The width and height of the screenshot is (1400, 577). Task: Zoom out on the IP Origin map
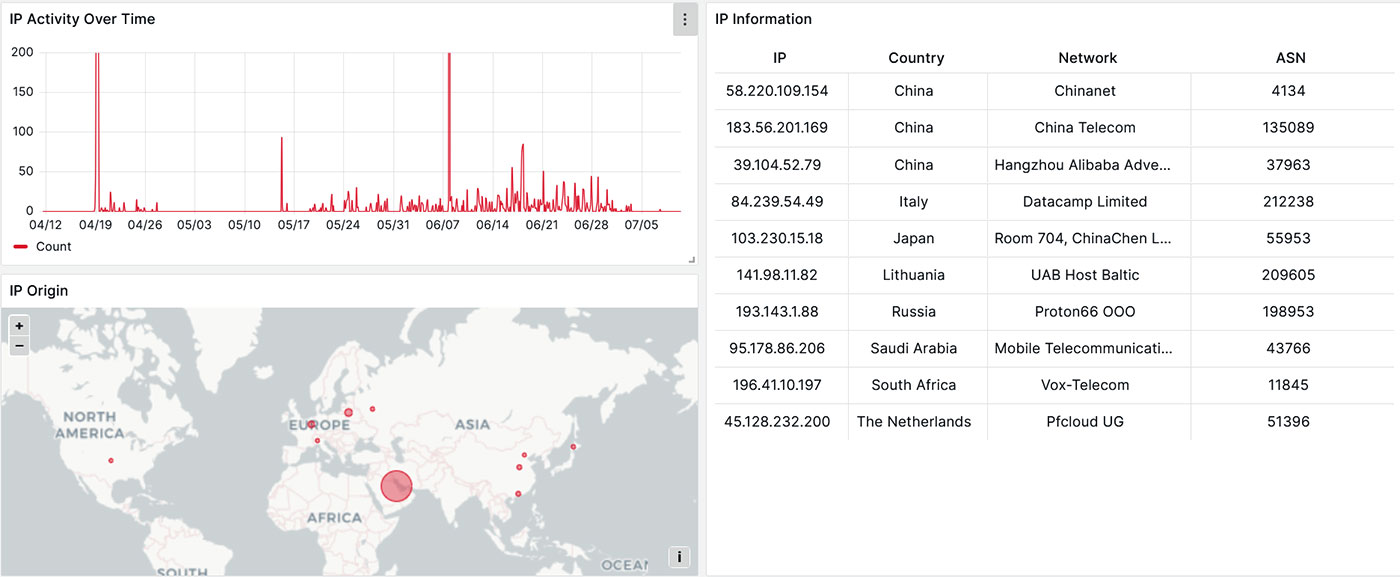[19, 346]
